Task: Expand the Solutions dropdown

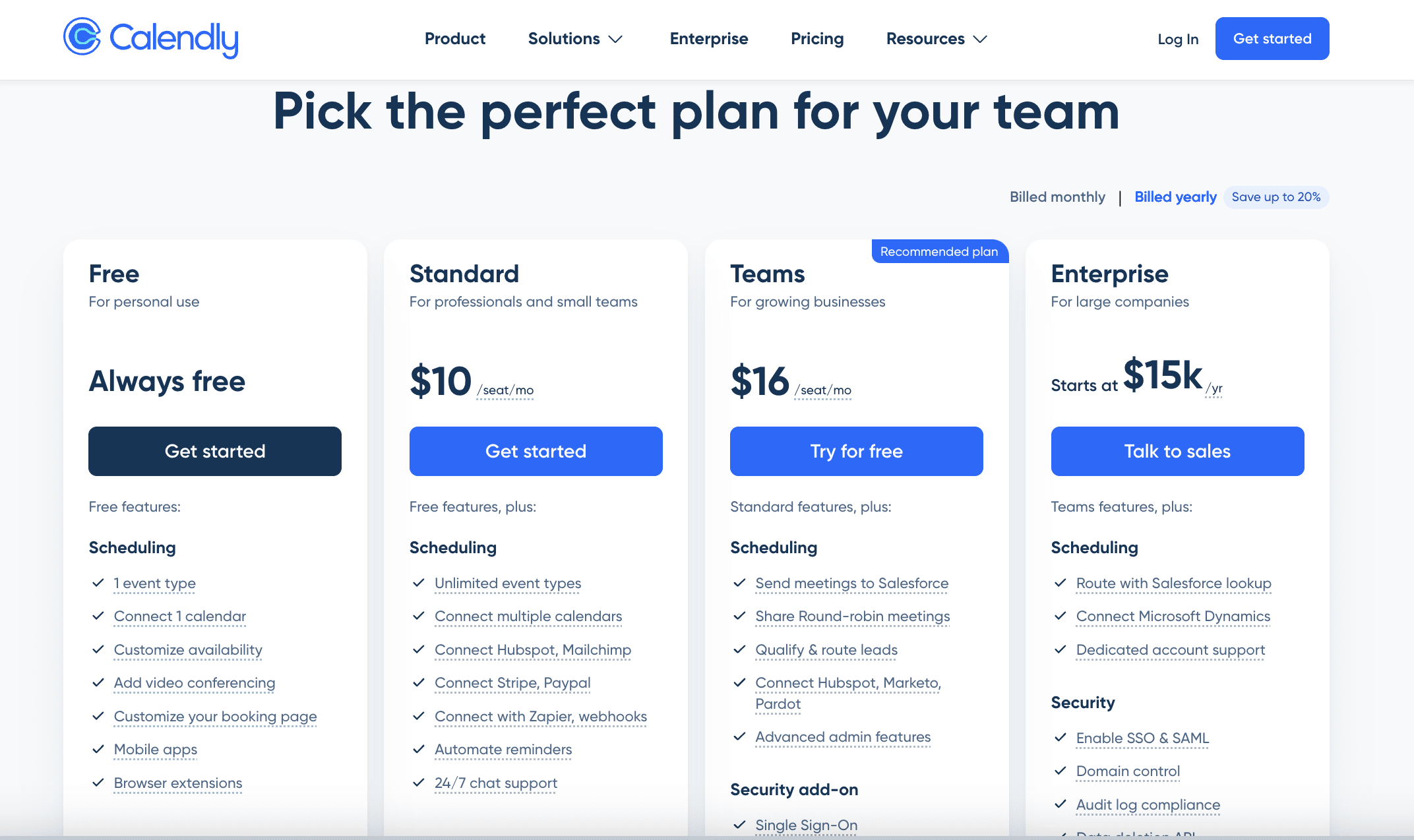Action: 573,38
